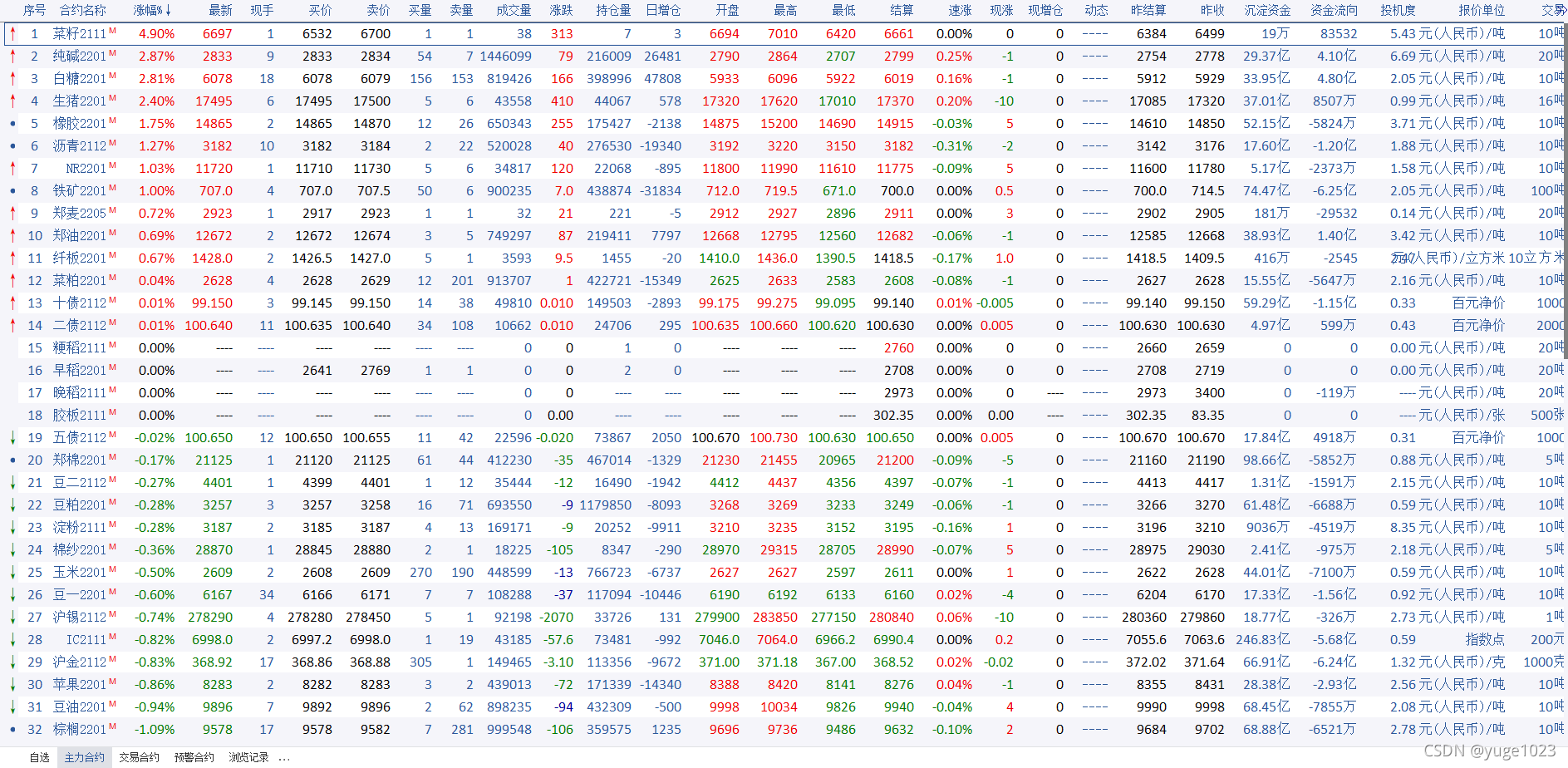Select contract 豆油2201
The image size is (1568, 768).
(x=80, y=707)
